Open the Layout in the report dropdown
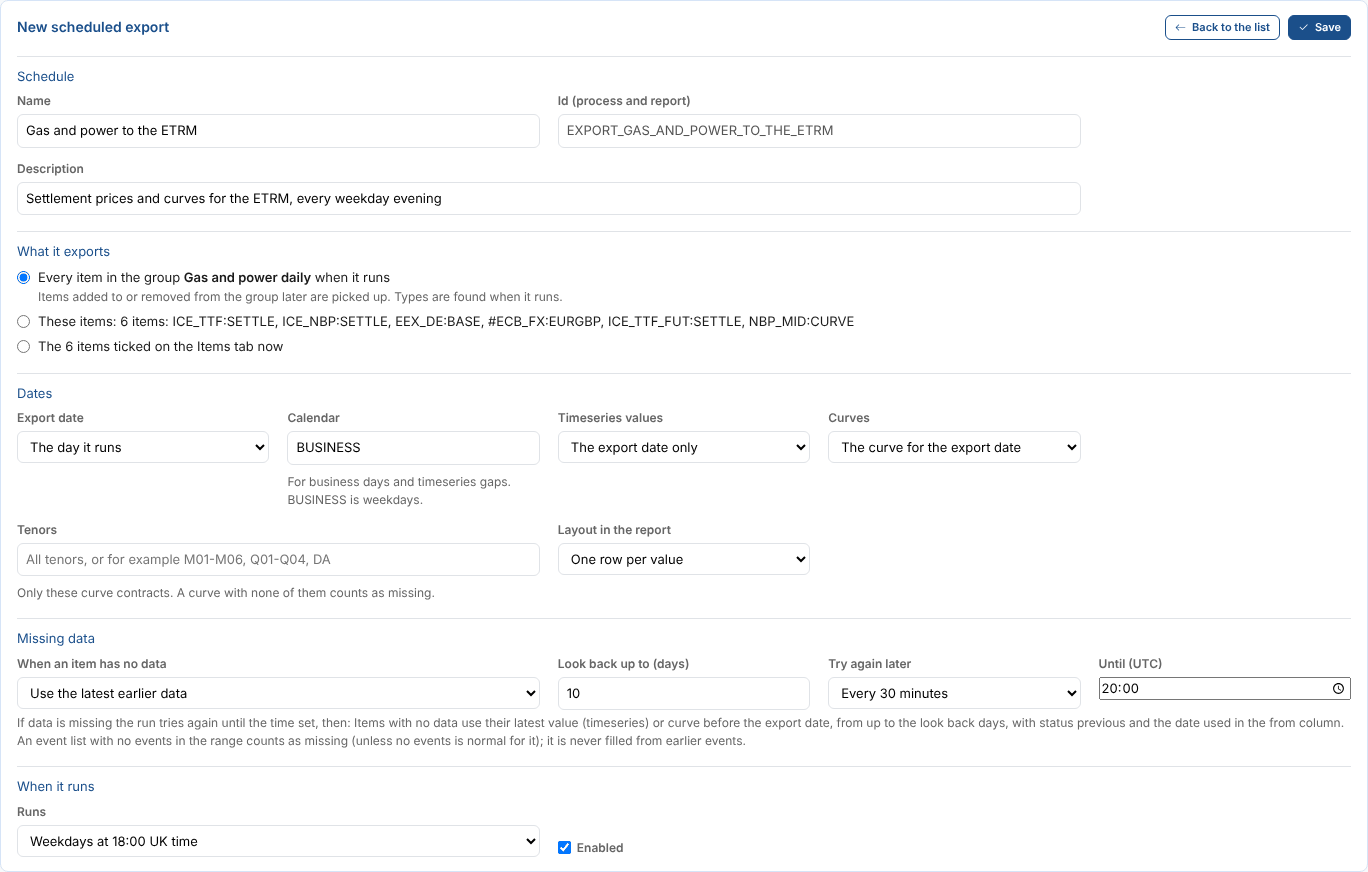1368x872 pixels. 684,559
